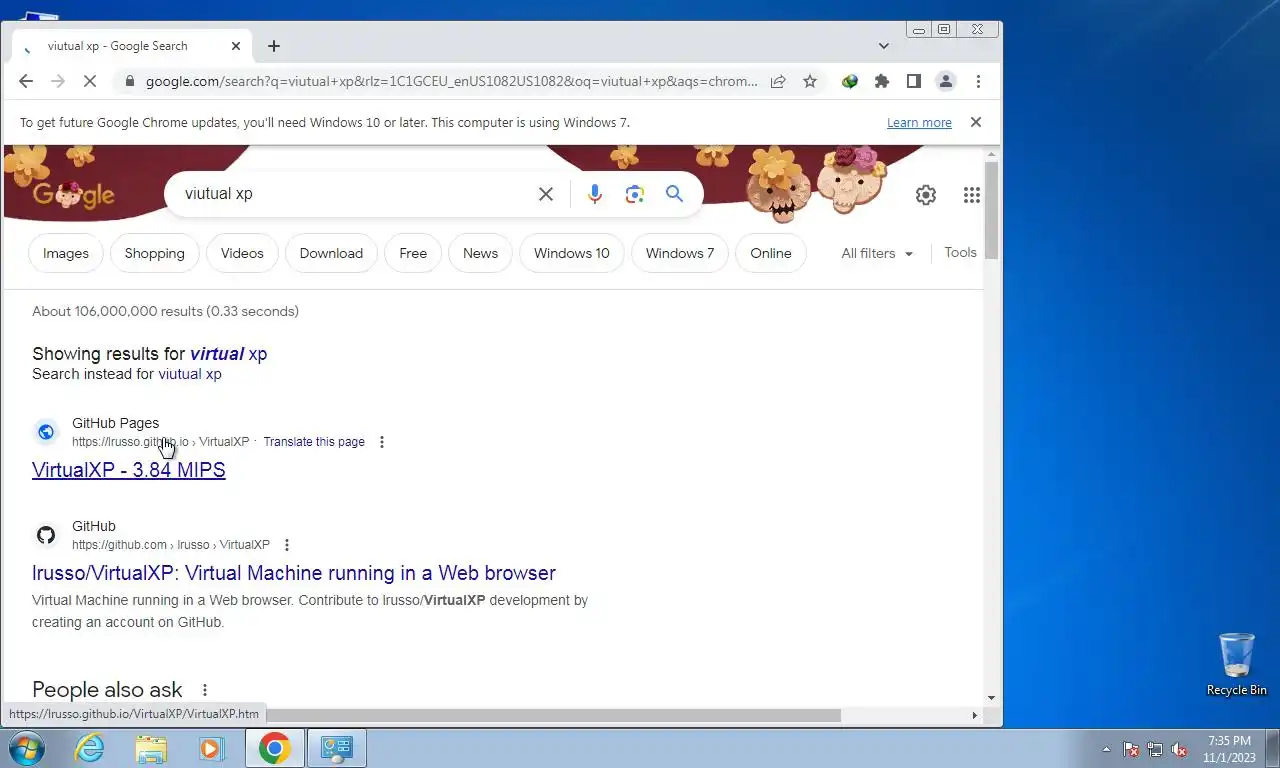
Task: Click the page scrollbar's down arrow
Action: (x=992, y=698)
